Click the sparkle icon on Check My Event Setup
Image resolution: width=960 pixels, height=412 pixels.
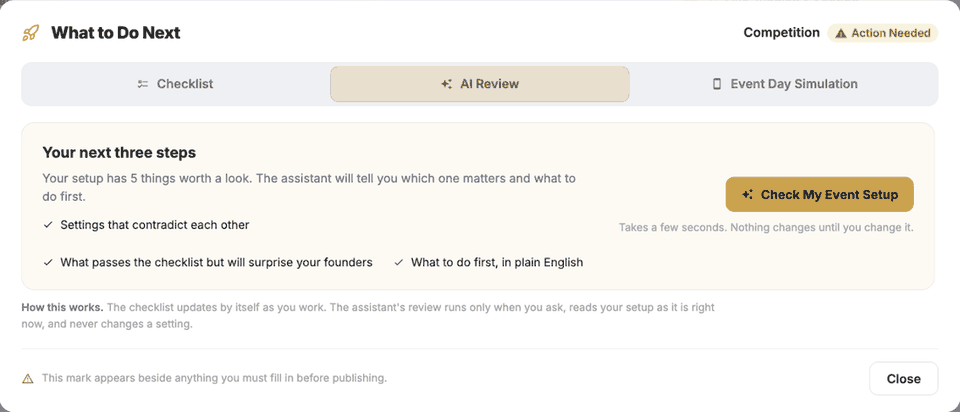pyautogui.click(x=747, y=195)
